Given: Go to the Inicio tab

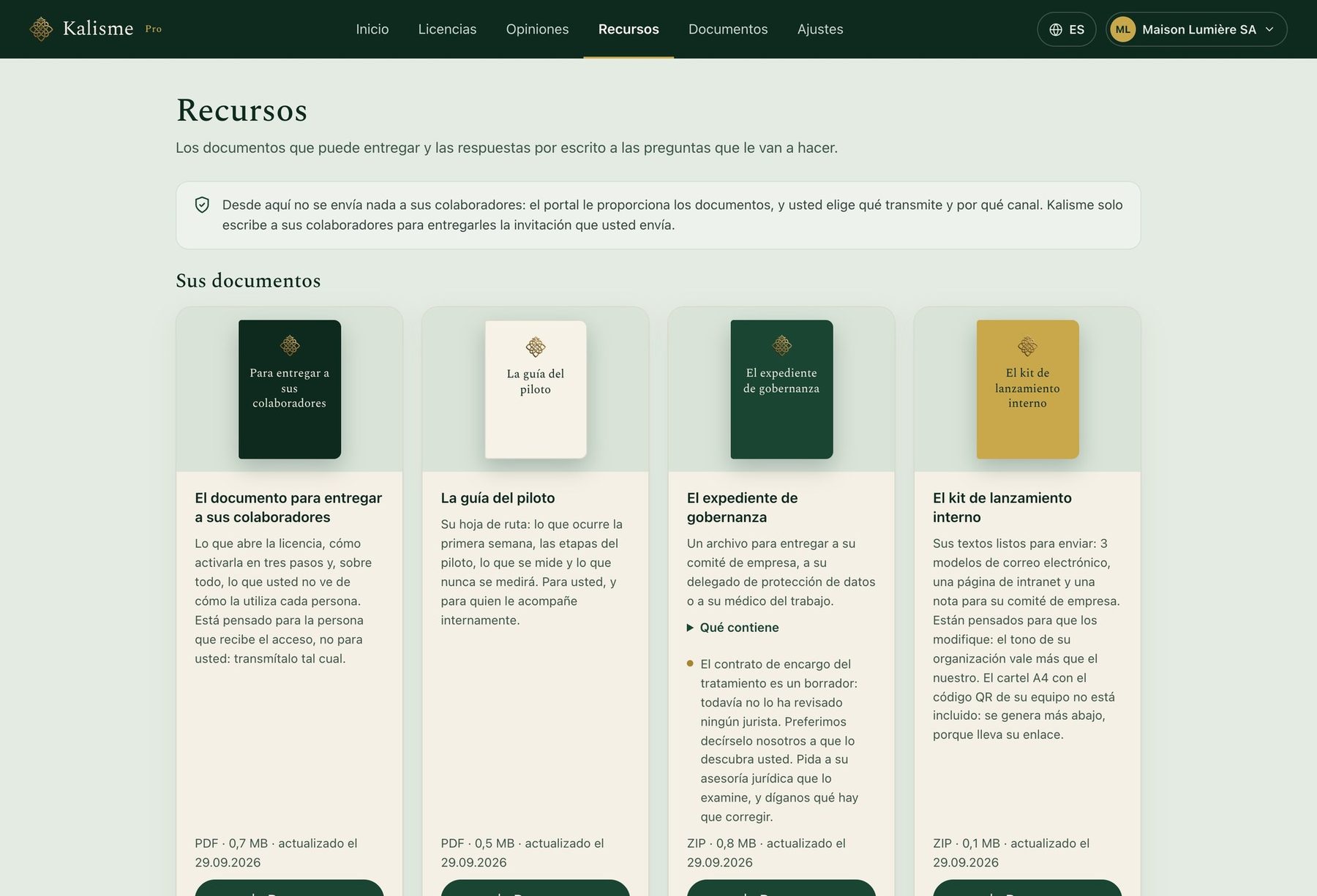Looking at the screenshot, I should click(x=372, y=29).
